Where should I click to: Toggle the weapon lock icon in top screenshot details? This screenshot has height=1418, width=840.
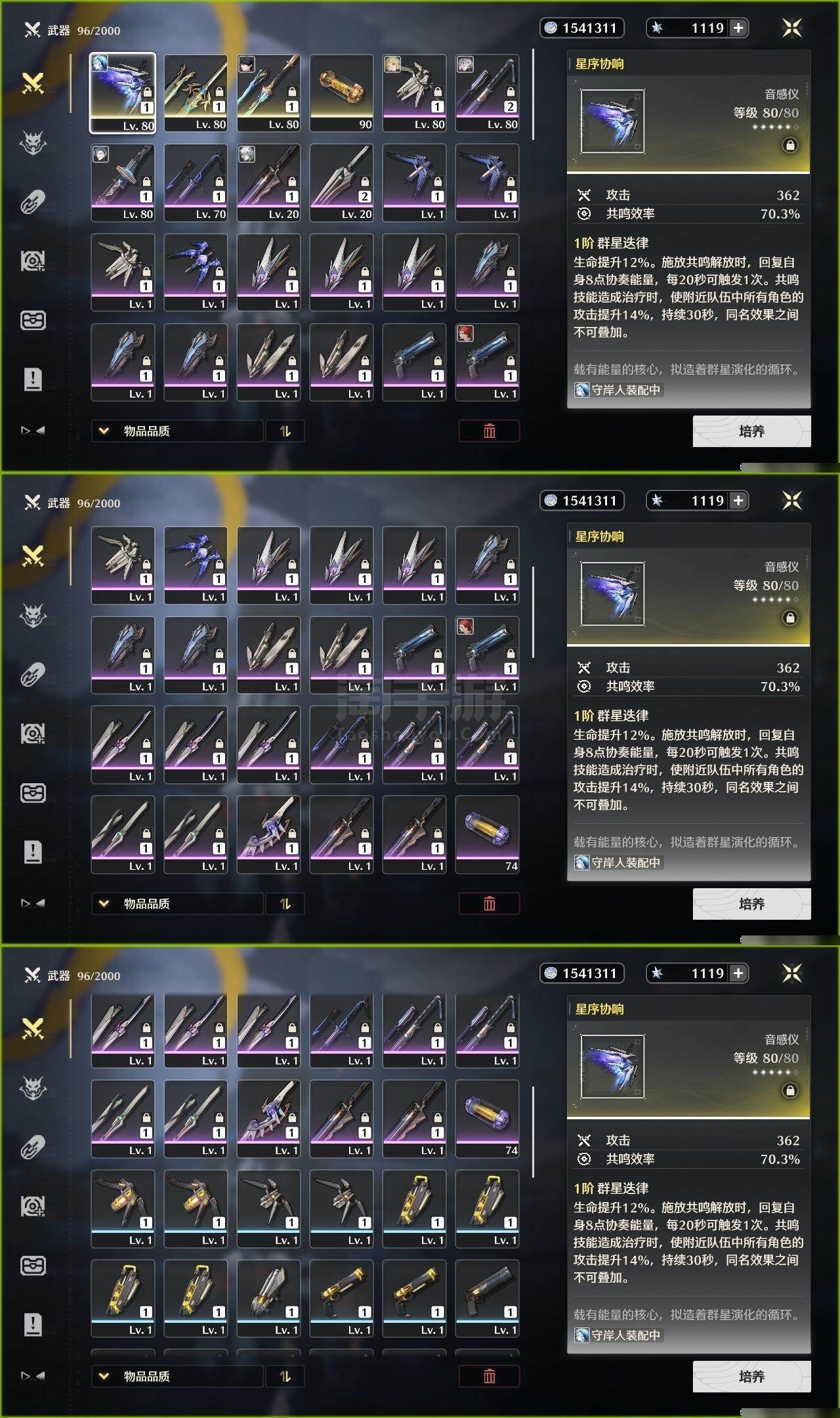coord(790,145)
